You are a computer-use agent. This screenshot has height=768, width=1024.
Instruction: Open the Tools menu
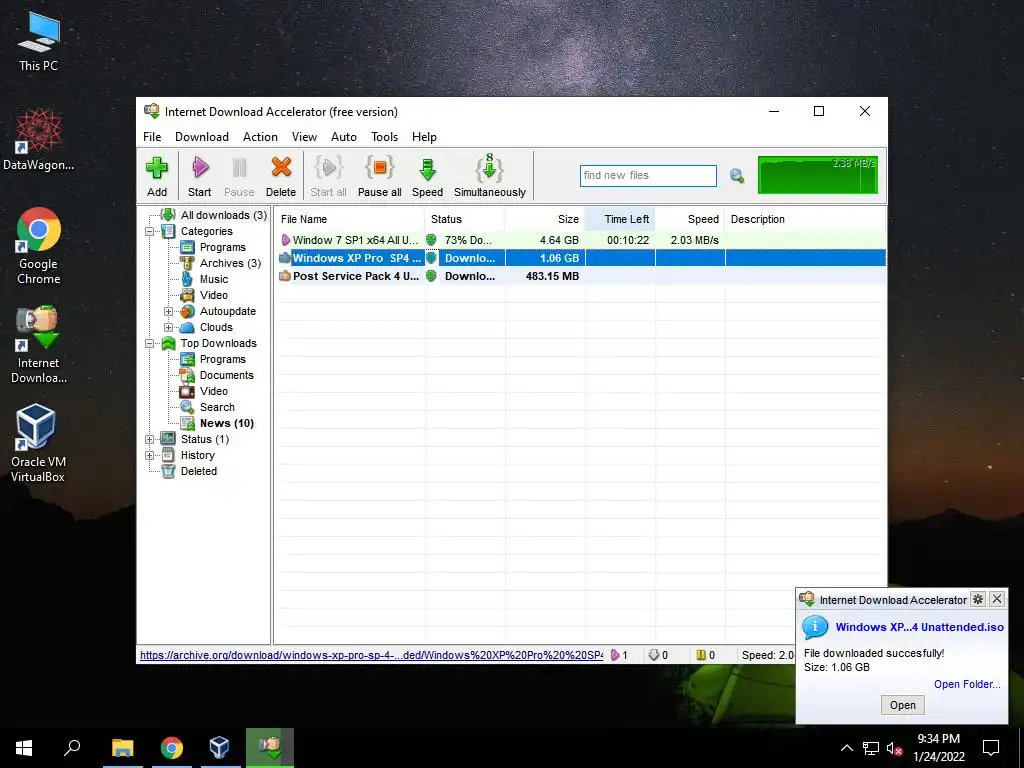point(385,136)
